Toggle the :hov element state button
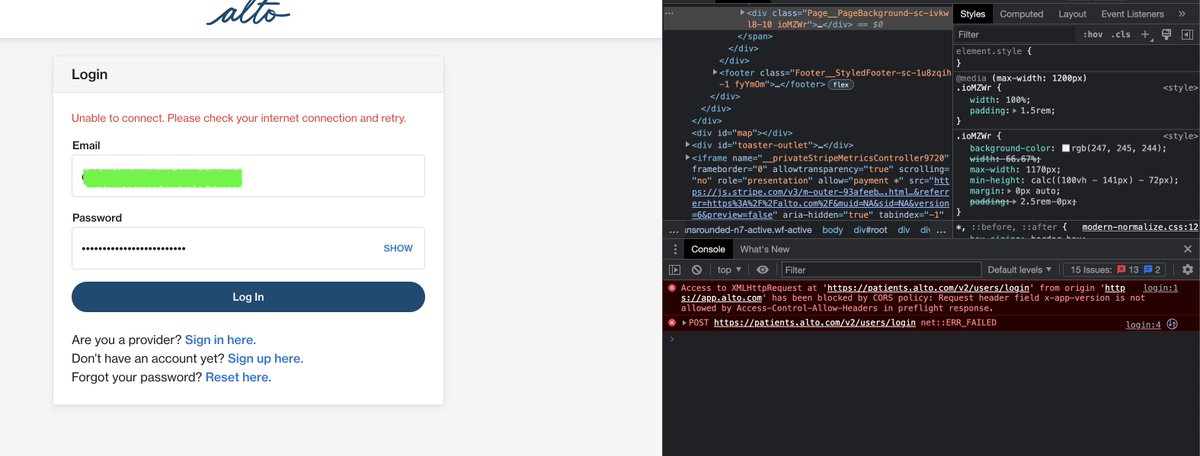This screenshot has width=1200, height=456. 1092,34
